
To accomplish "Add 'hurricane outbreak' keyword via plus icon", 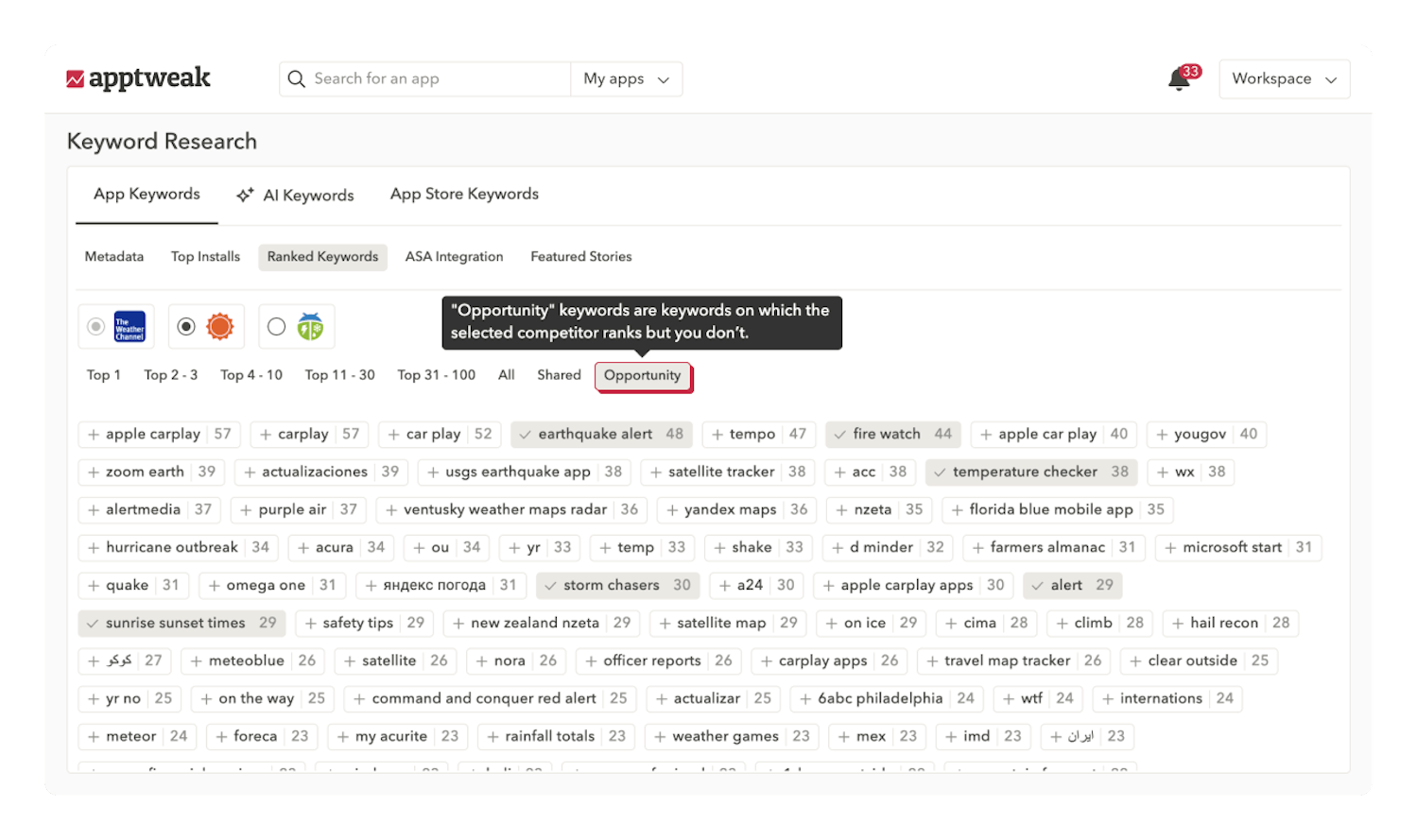I will click(93, 547).
